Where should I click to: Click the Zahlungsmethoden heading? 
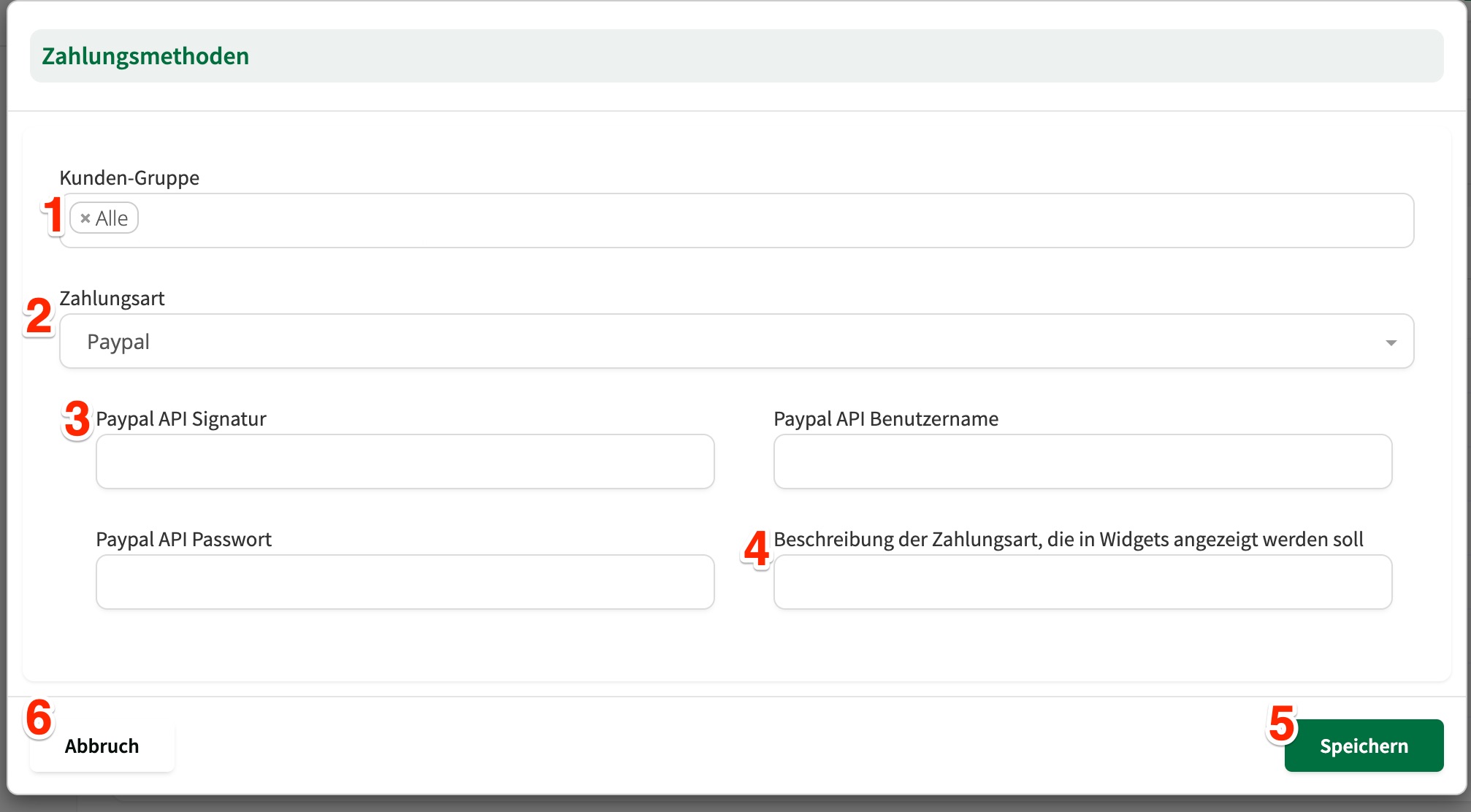click(x=145, y=56)
